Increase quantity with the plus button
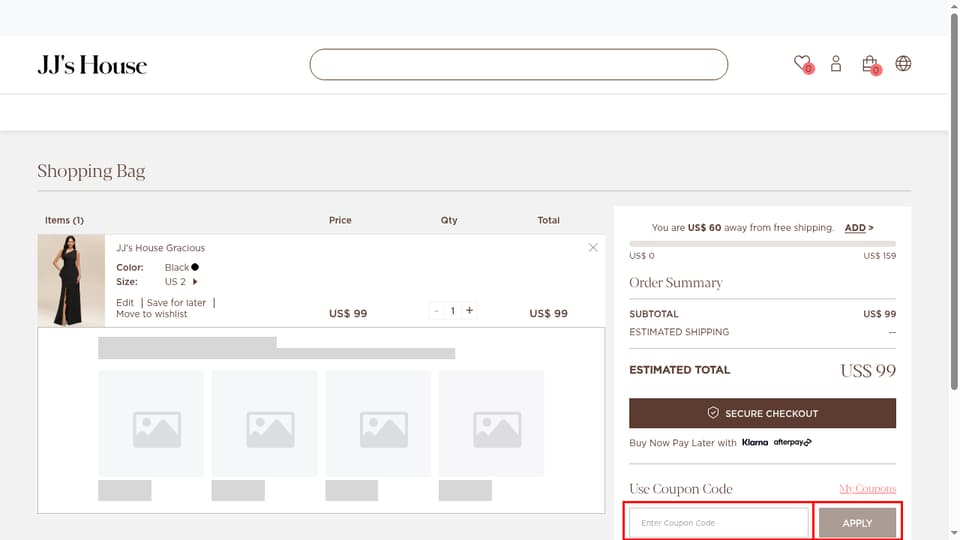 pyautogui.click(x=470, y=311)
